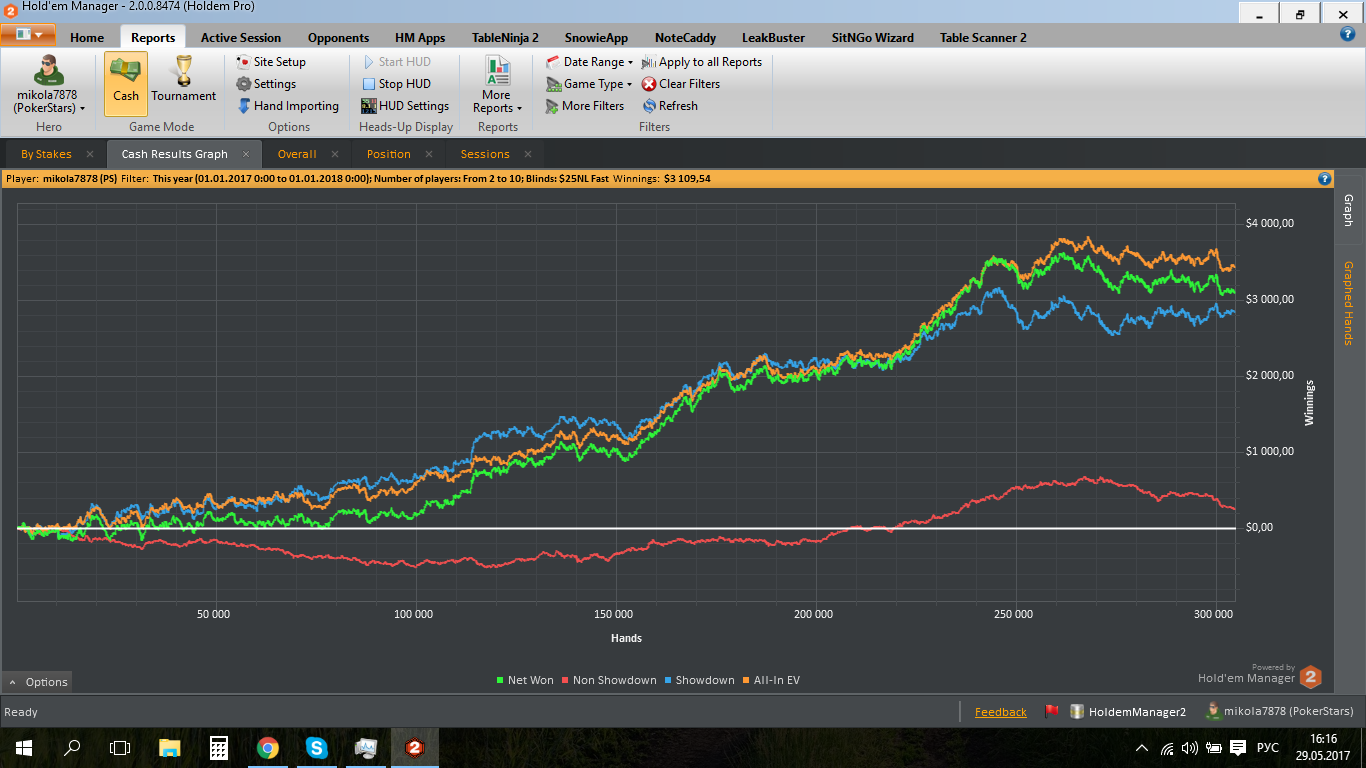Screen dimensions: 1366x768
Task: Click the Feedback link
Action: (1001, 712)
